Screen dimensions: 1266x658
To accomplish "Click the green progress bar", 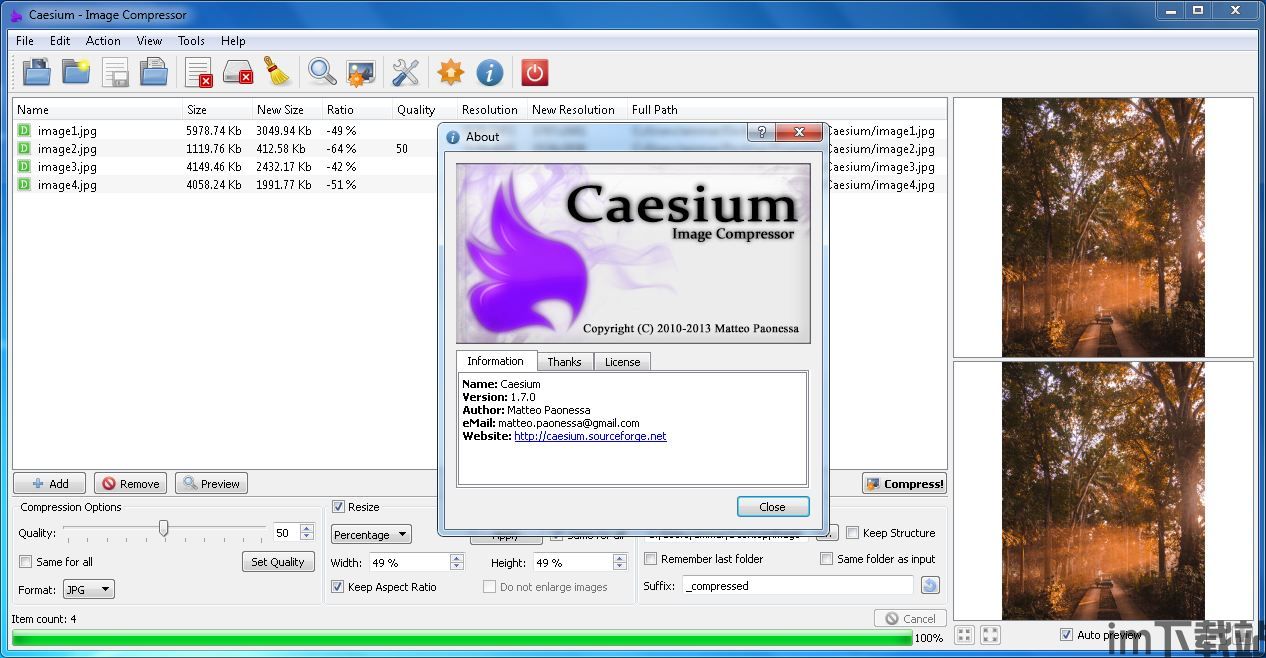I will (x=462, y=638).
